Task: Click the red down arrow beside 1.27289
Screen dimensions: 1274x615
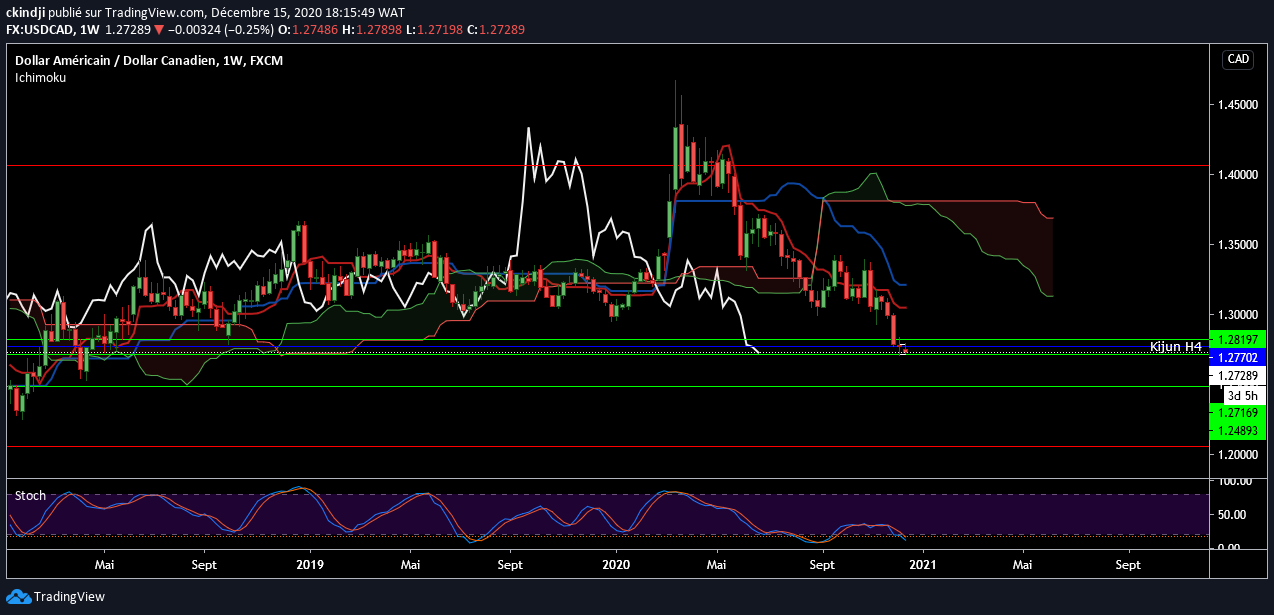Action: tap(158, 30)
